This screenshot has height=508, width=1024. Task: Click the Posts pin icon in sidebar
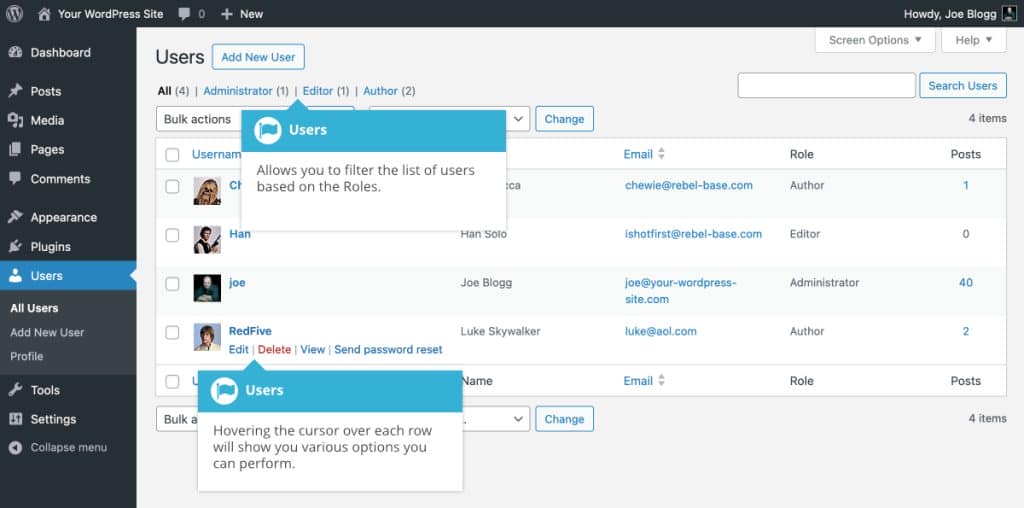[15, 91]
